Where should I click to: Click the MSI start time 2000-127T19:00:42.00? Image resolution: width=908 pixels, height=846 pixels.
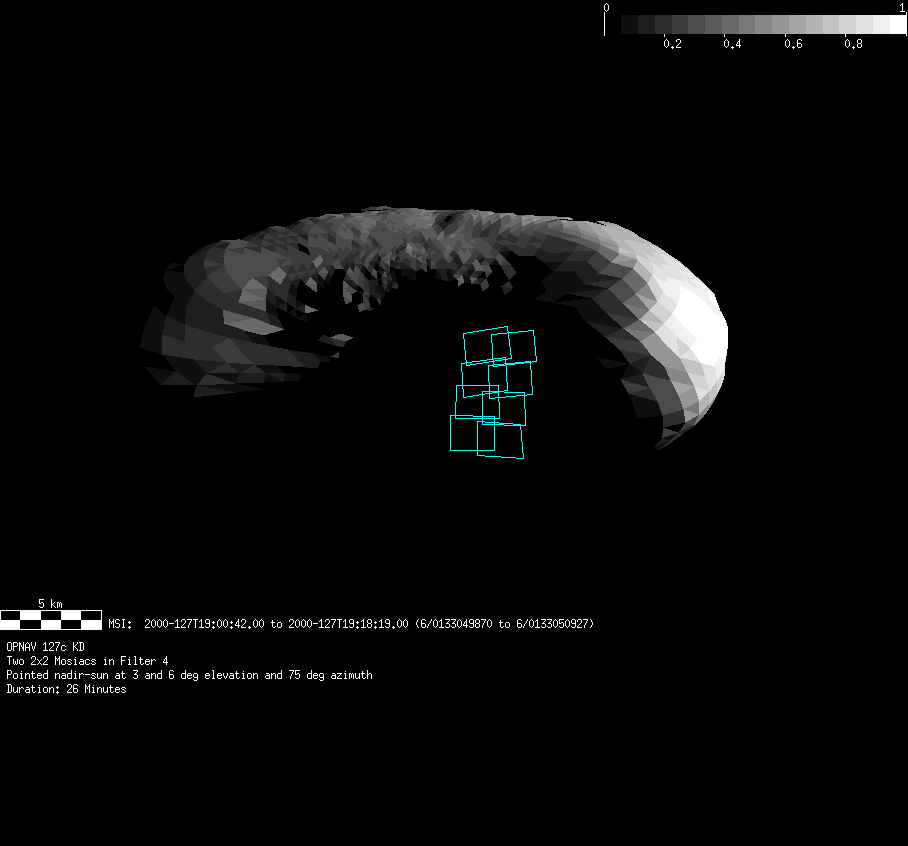[x=204, y=624]
